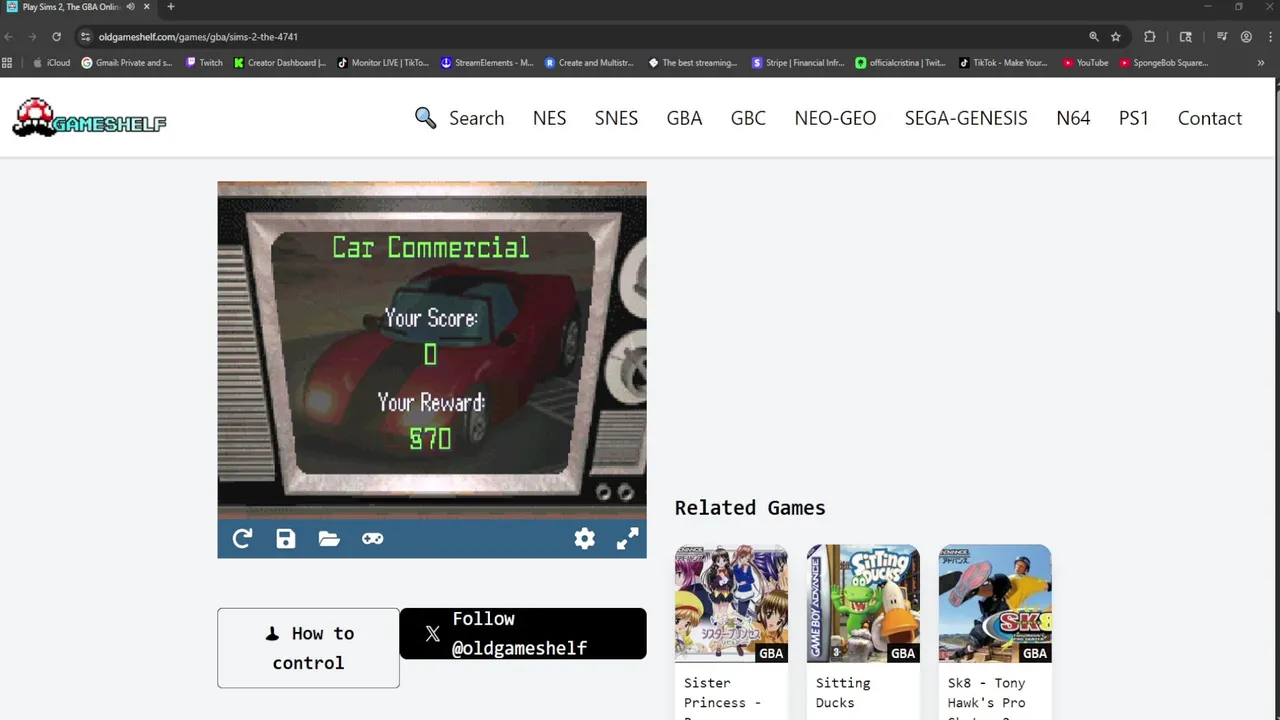The image size is (1280, 720).
Task: Show more bookmarks with the double chevron
Action: click(x=1260, y=63)
